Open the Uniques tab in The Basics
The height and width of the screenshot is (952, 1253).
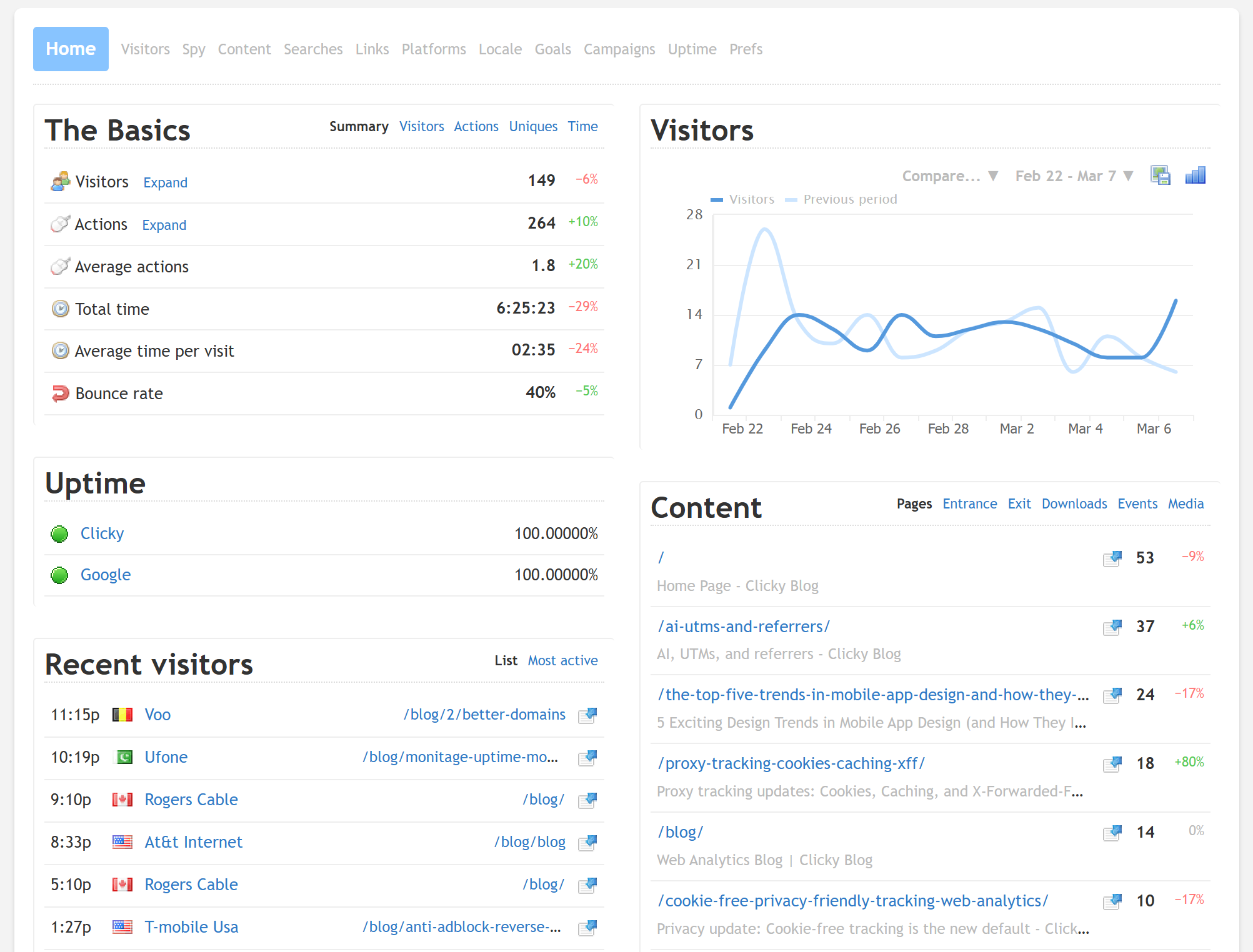[x=533, y=126]
